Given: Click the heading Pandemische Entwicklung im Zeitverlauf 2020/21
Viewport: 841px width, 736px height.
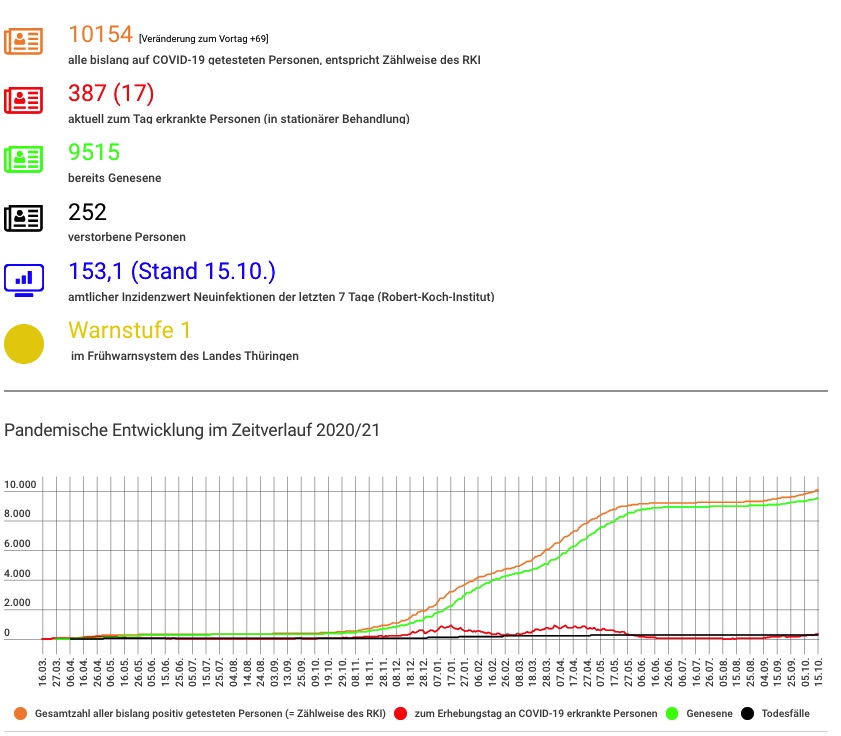Looking at the screenshot, I should 192,430.
